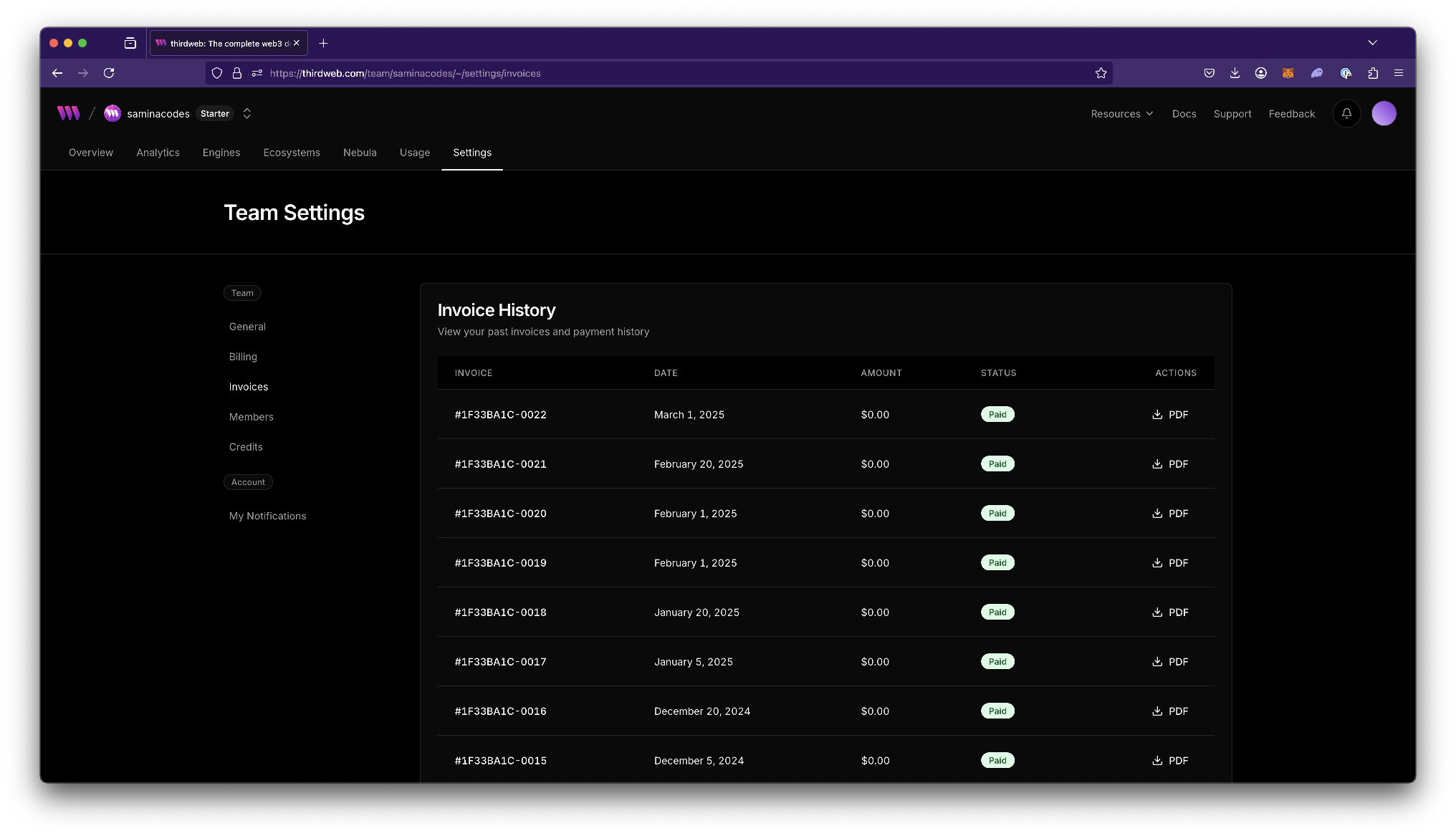Expand the list all tabs chevron
Viewport: 1456px width, 836px height.
tap(1372, 43)
